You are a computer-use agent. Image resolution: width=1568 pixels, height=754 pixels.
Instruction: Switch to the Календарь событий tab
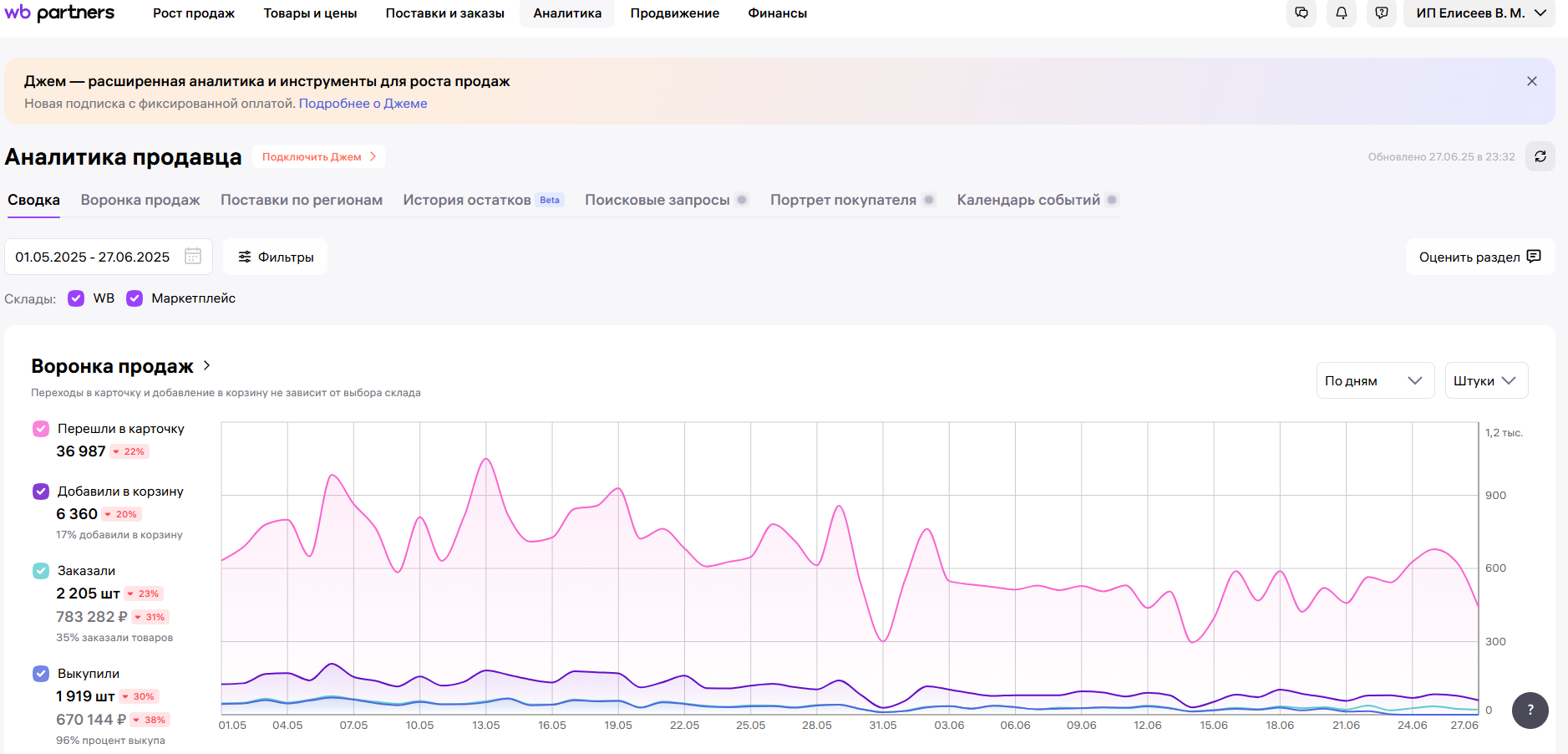point(1028,200)
